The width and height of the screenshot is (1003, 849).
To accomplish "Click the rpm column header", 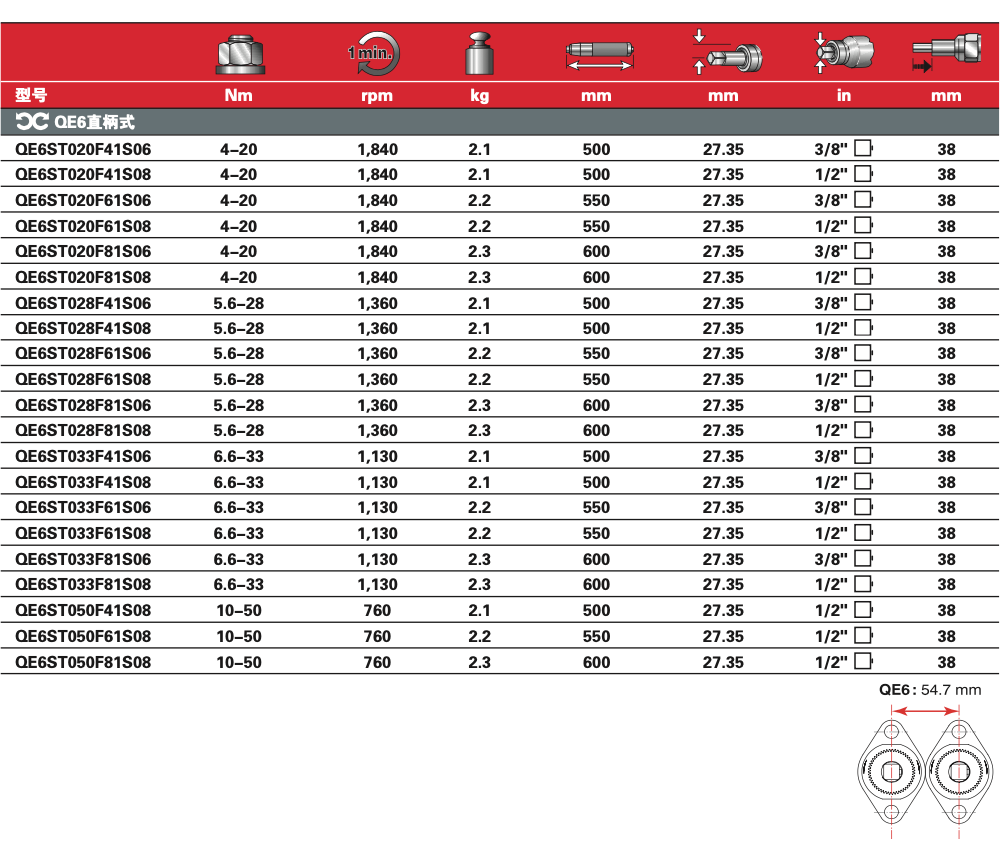I will [377, 96].
